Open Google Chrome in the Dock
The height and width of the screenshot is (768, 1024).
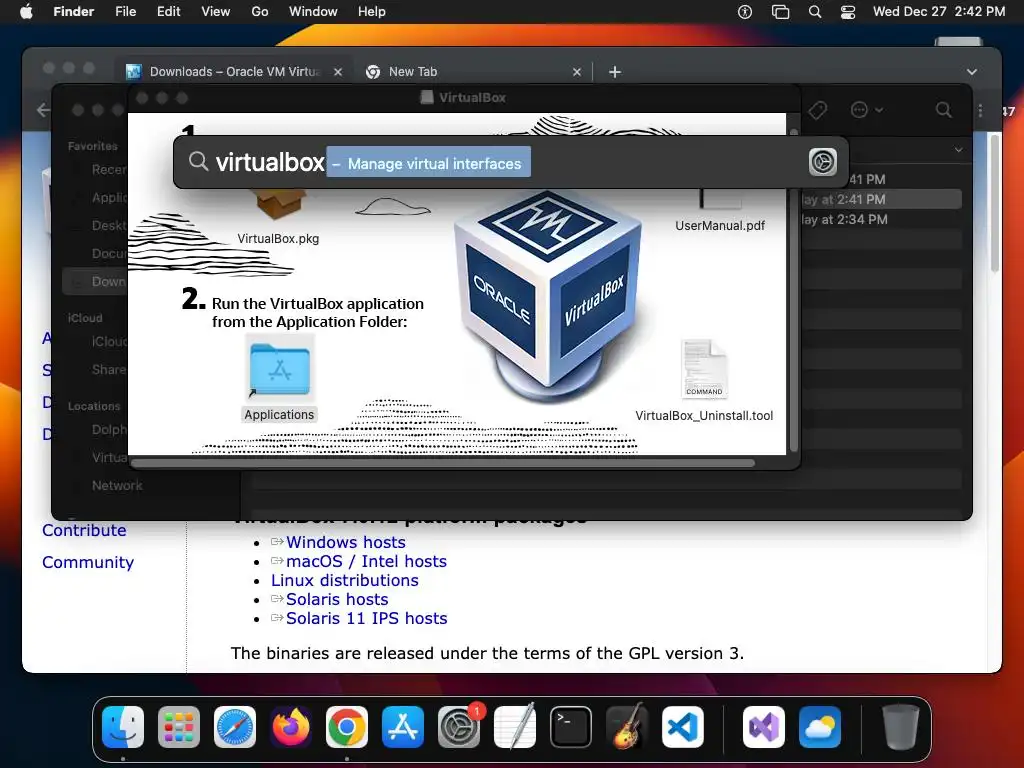pos(347,727)
